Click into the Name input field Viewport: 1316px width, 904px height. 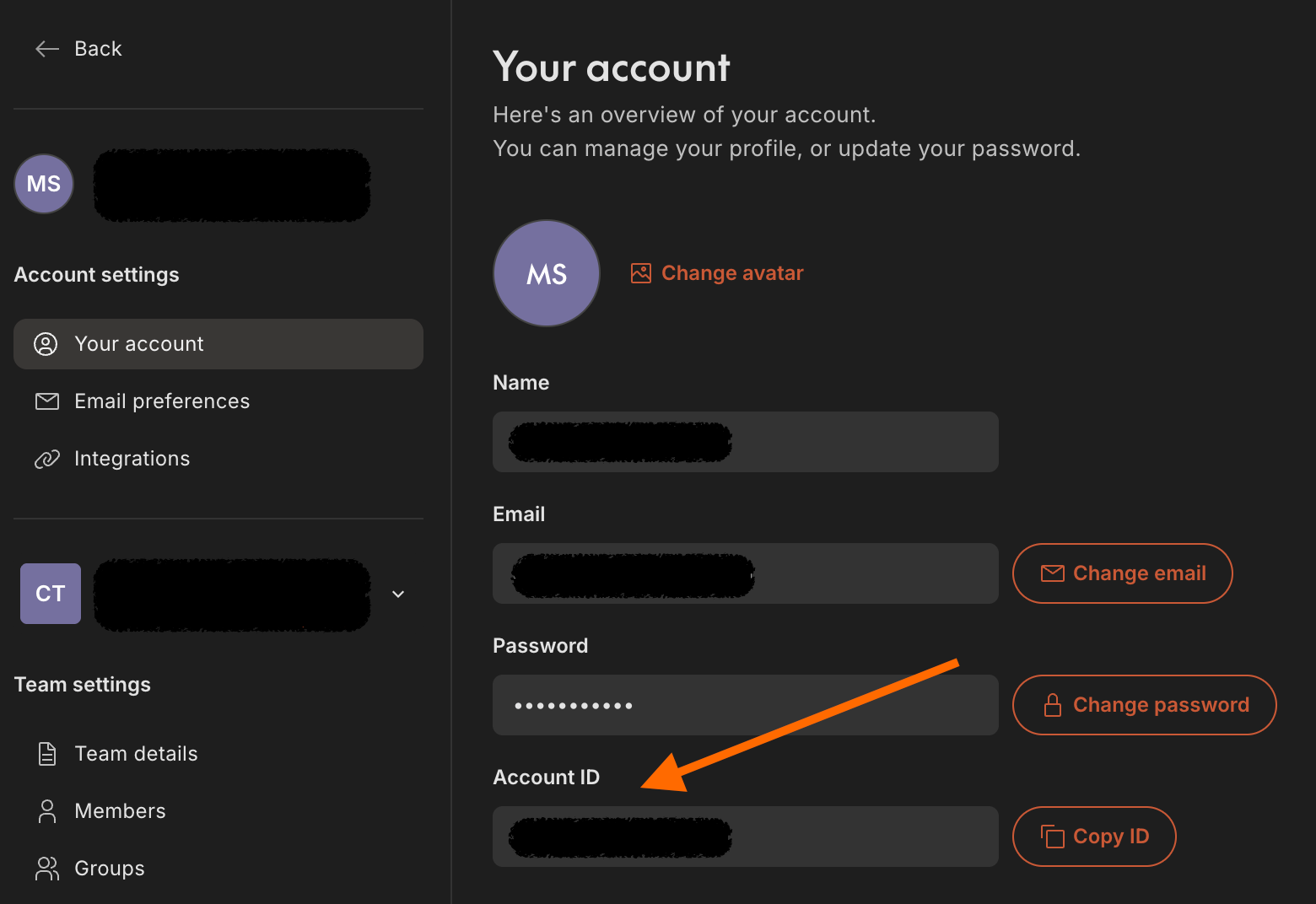860,442
